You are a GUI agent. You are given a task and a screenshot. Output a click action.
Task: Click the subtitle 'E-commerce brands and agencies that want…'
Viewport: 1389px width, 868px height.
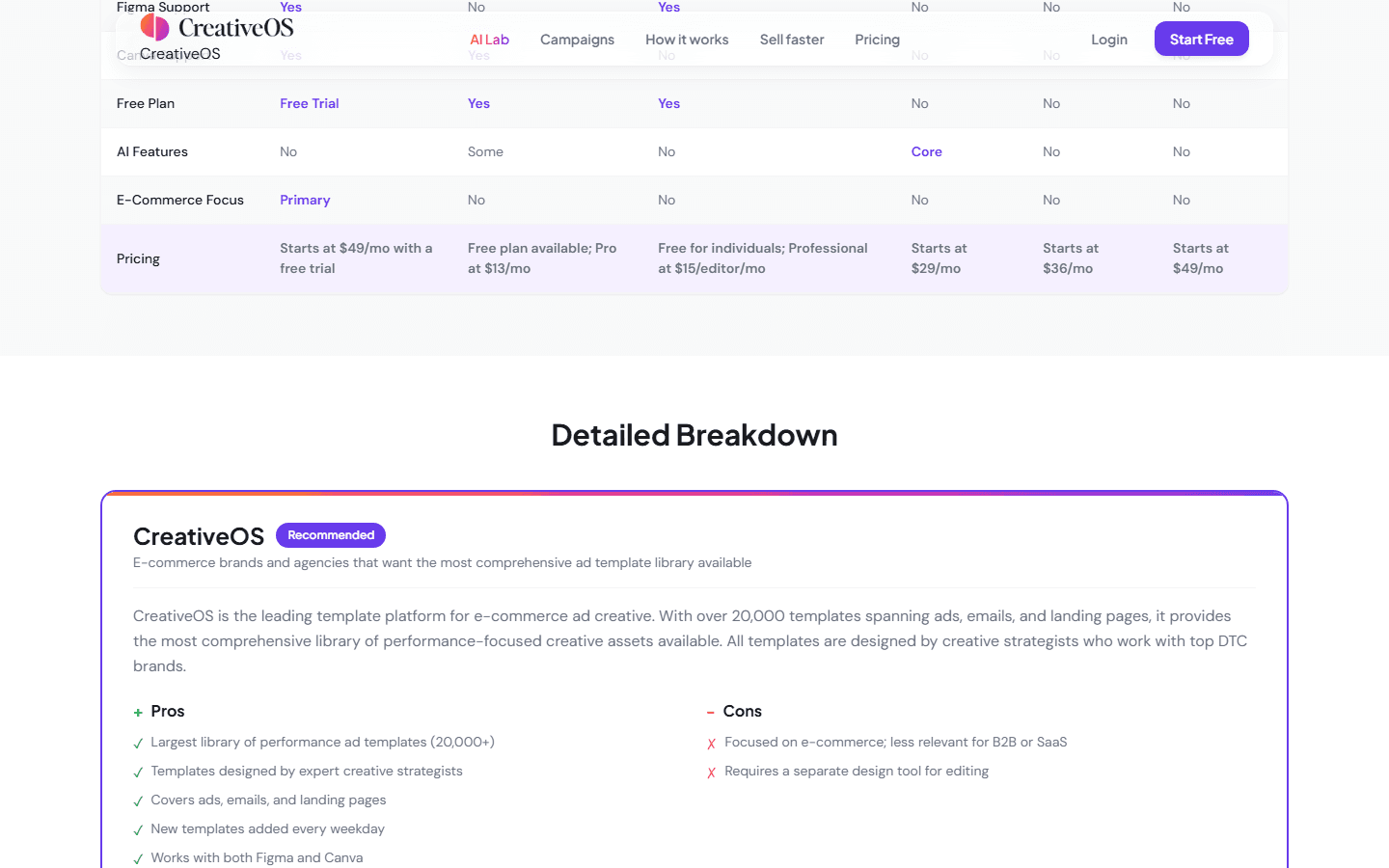(443, 562)
